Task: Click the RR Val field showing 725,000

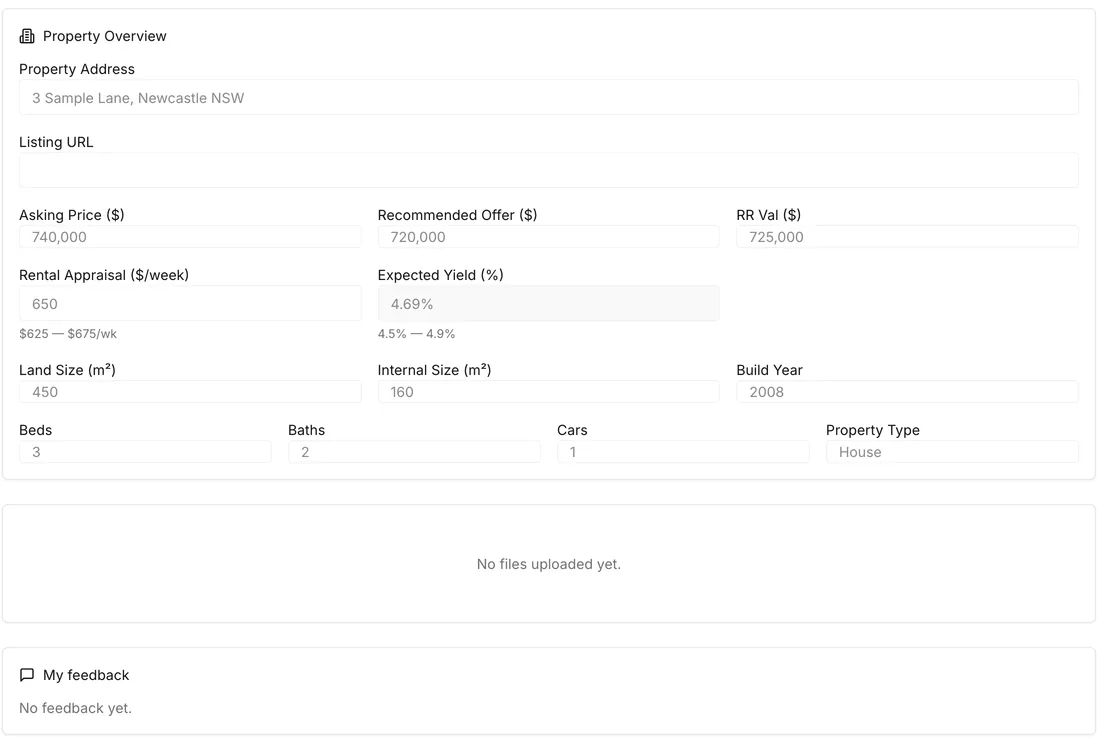Action: click(x=907, y=237)
